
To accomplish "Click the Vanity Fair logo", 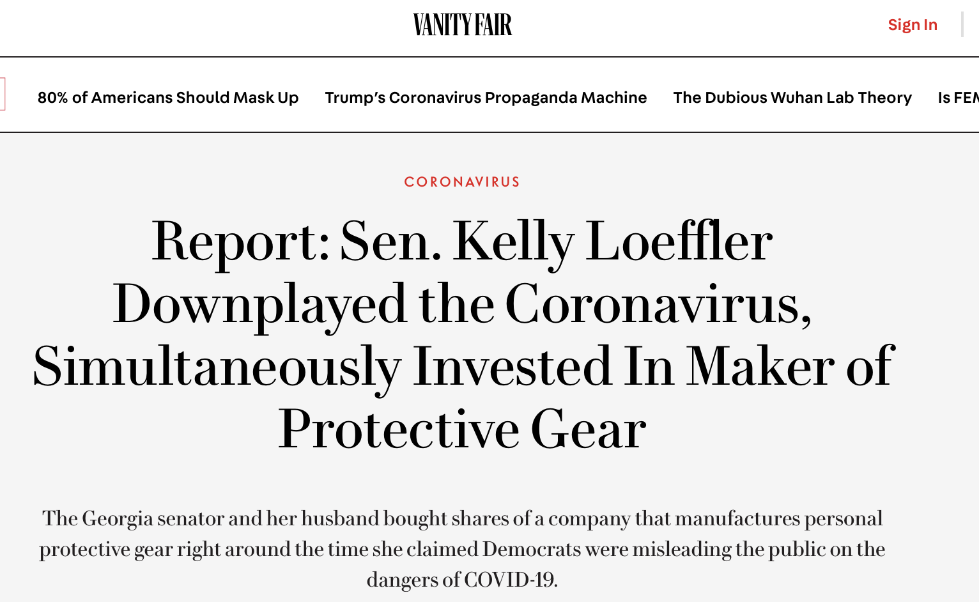I will click(462, 25).
